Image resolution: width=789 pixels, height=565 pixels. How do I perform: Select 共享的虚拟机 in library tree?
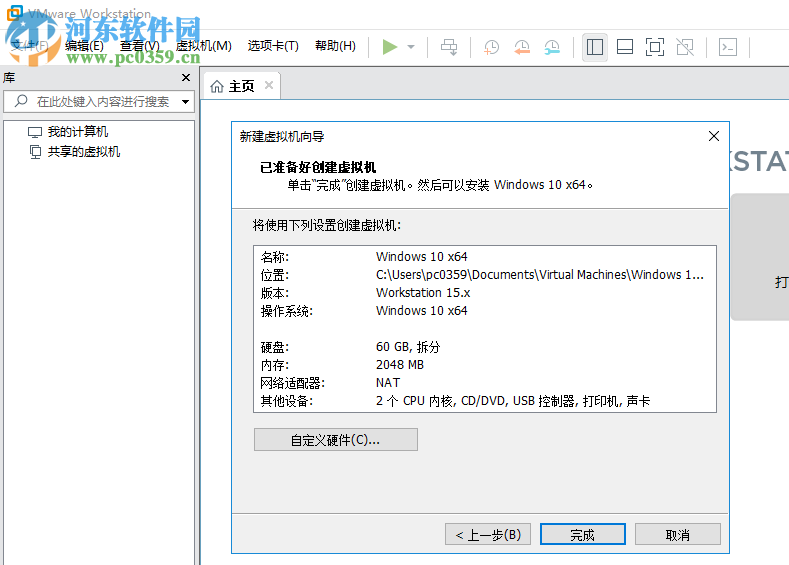tap(84, 152)
